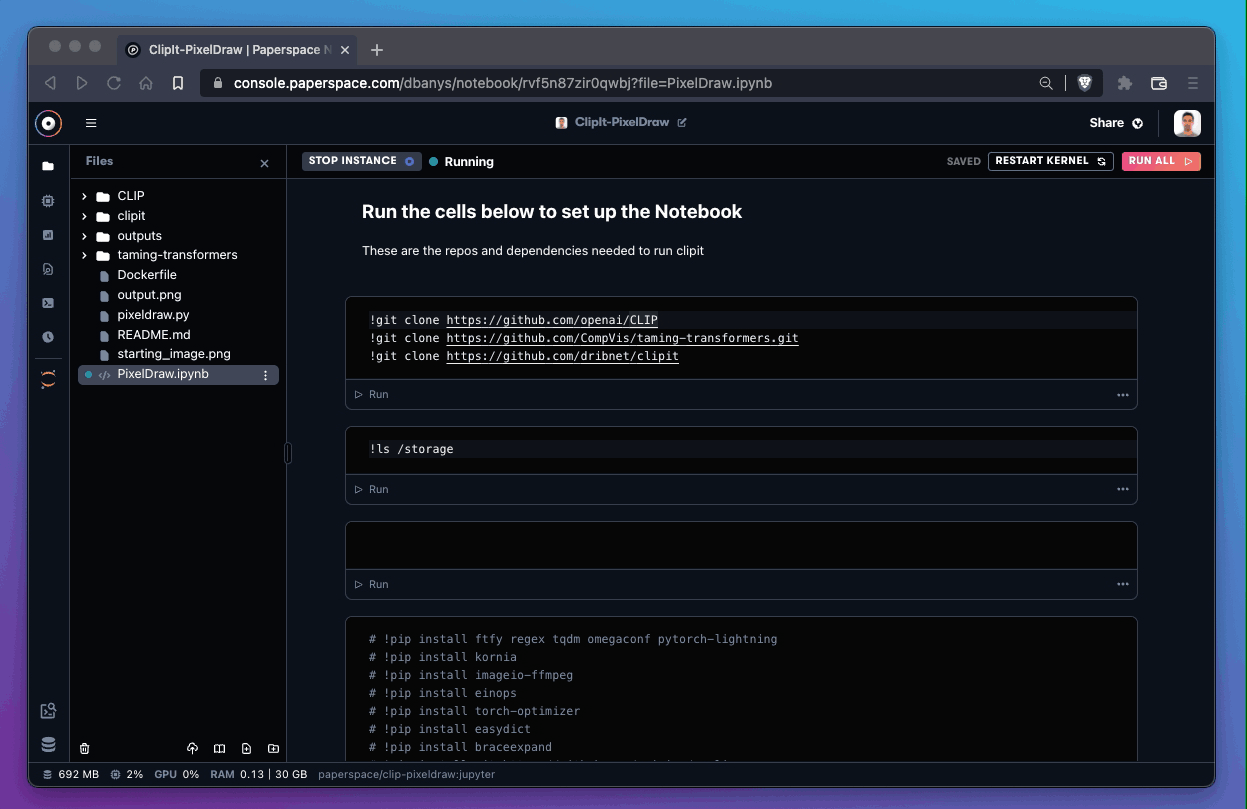Click the new file icon in Files panel

(246, 749)
